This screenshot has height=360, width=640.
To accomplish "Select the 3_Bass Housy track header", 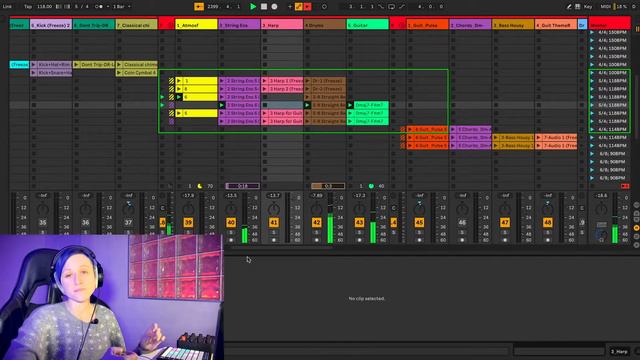I will 513,25.
